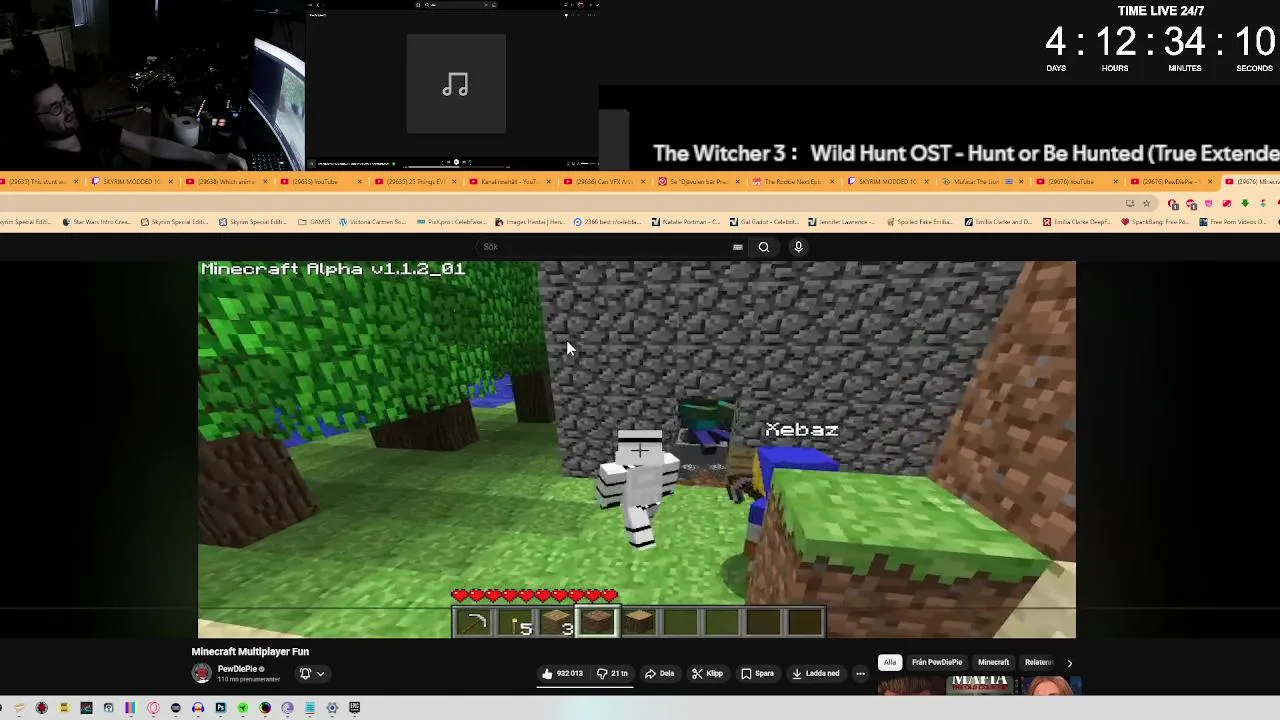The height and width of the screenshot is (720, 1280).
Task: Open 'Star Wars Intro Crea...' bookmark
Action: tap(96, 222)
